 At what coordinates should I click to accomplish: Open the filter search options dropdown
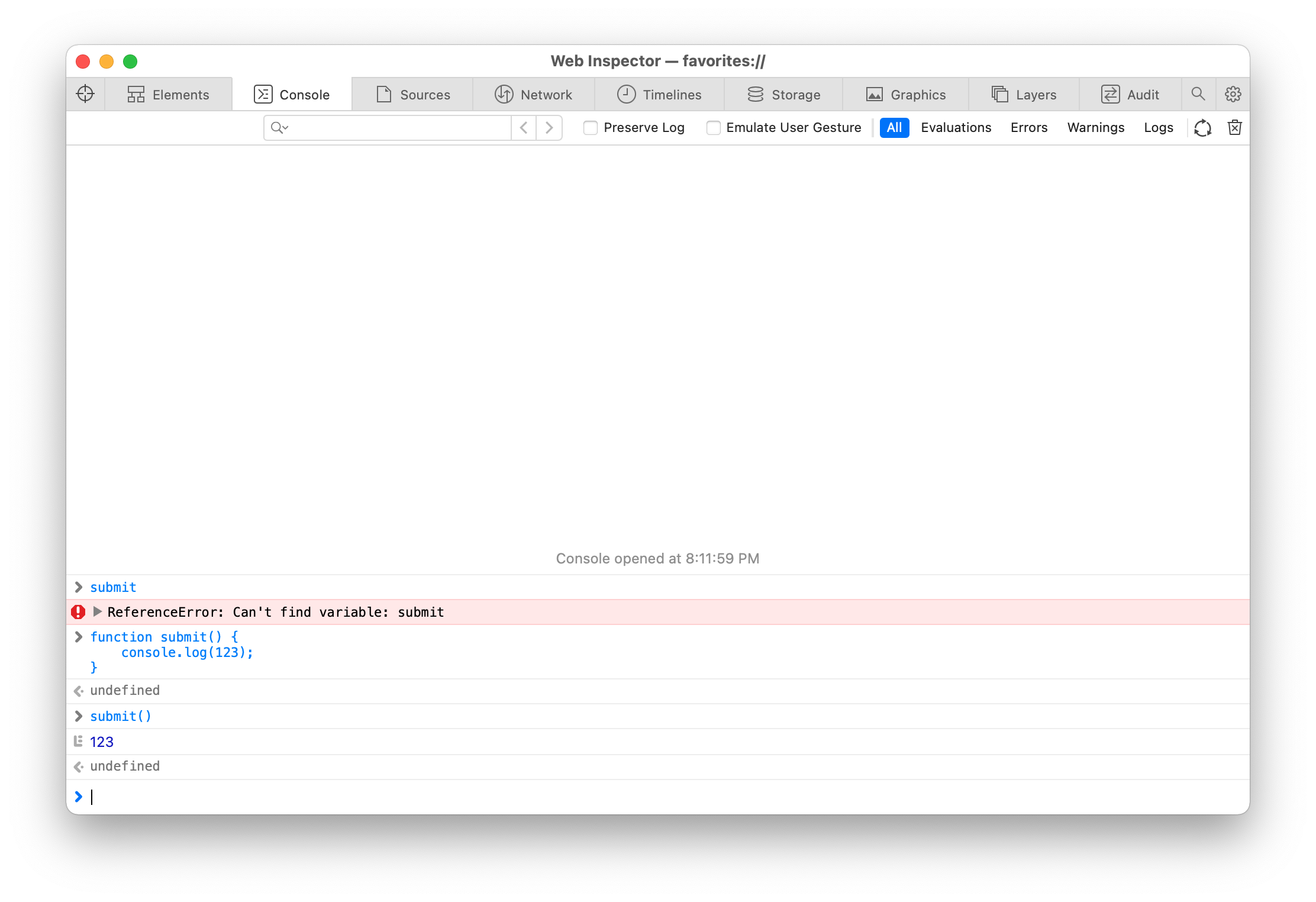[279, 128]
